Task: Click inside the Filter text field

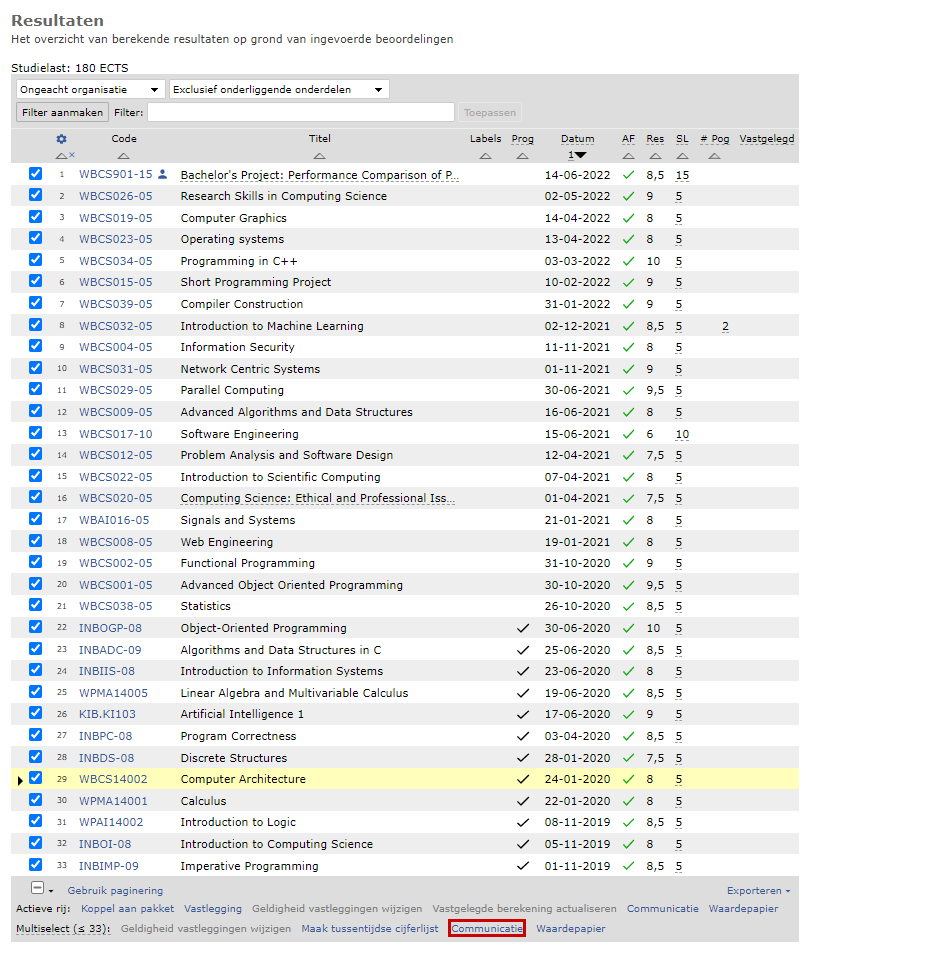Action: point(300,111)
